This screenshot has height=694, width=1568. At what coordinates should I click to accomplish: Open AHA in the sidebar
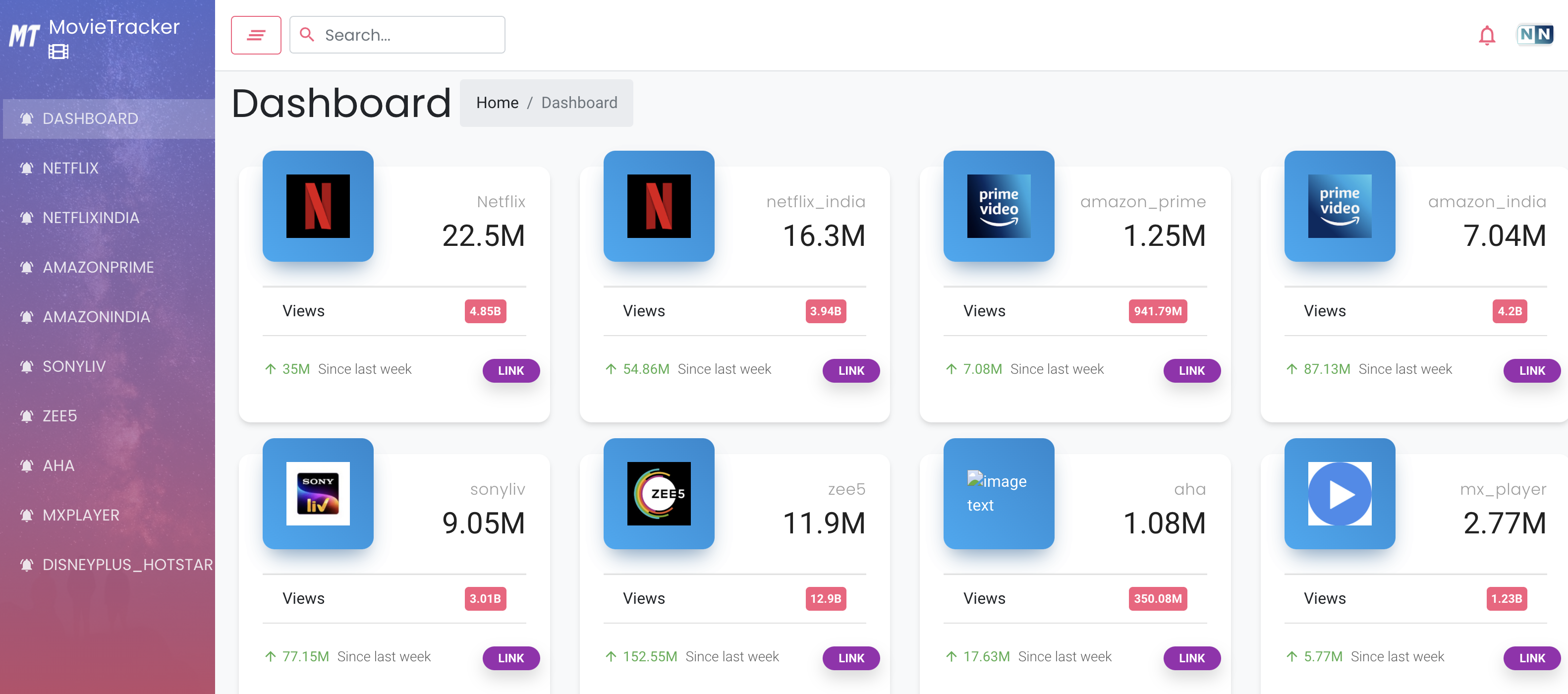(x=109, y=465)
